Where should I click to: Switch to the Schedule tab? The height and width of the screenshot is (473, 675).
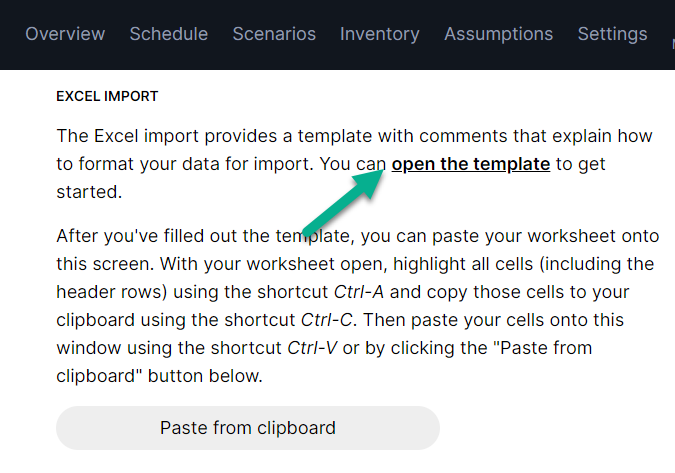(x=169, y=34)
